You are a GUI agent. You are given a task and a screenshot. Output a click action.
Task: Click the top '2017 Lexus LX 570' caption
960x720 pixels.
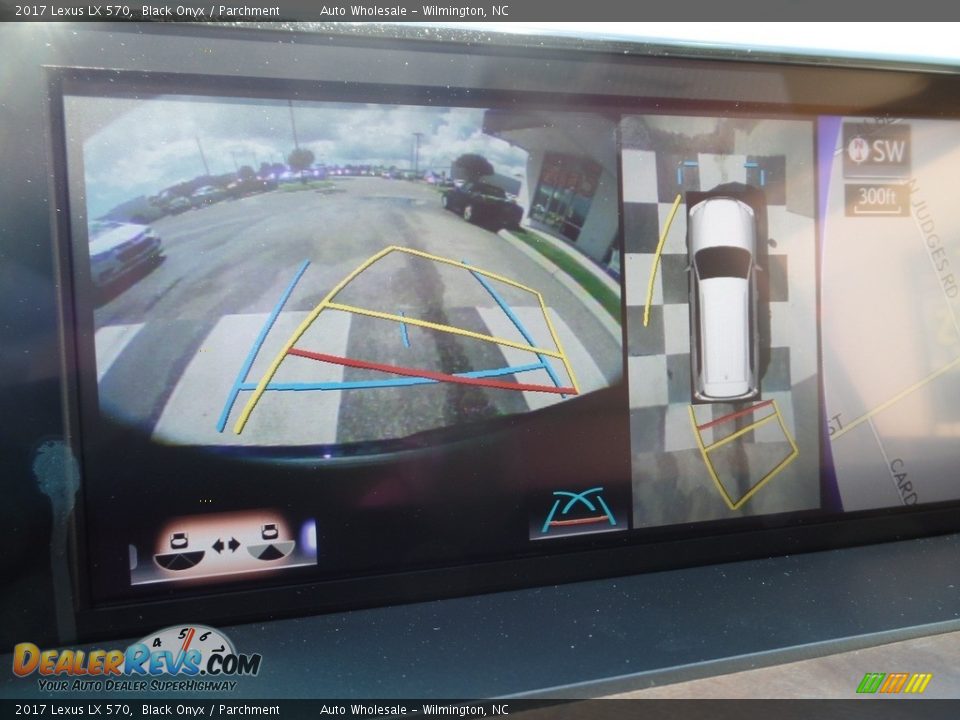click(x=72, y=11)
